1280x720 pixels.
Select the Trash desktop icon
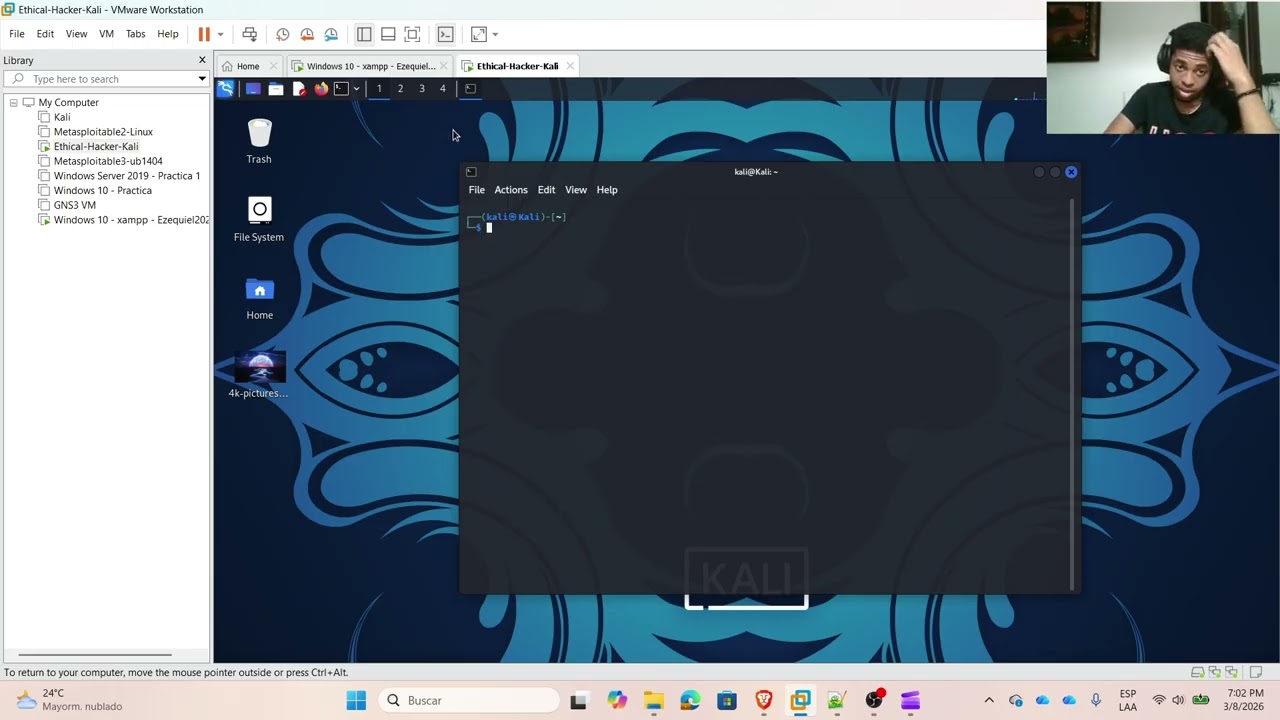[259, 141]
